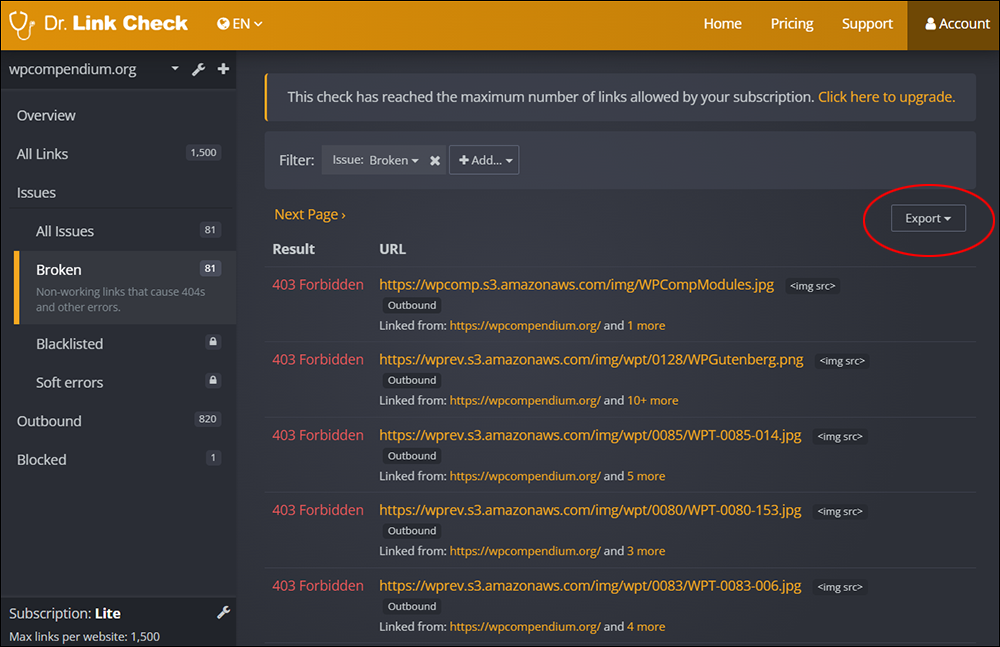Open the Support page

coord(867,24)
